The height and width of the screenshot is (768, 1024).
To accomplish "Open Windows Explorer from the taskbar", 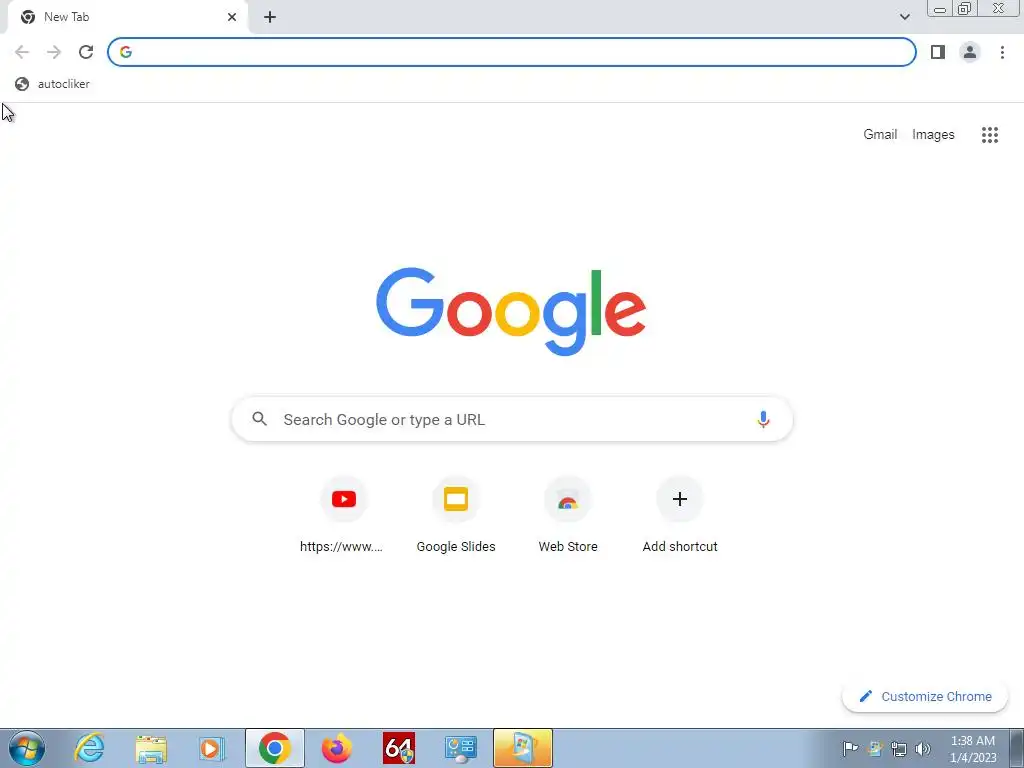I will click(x=151, y=748).
